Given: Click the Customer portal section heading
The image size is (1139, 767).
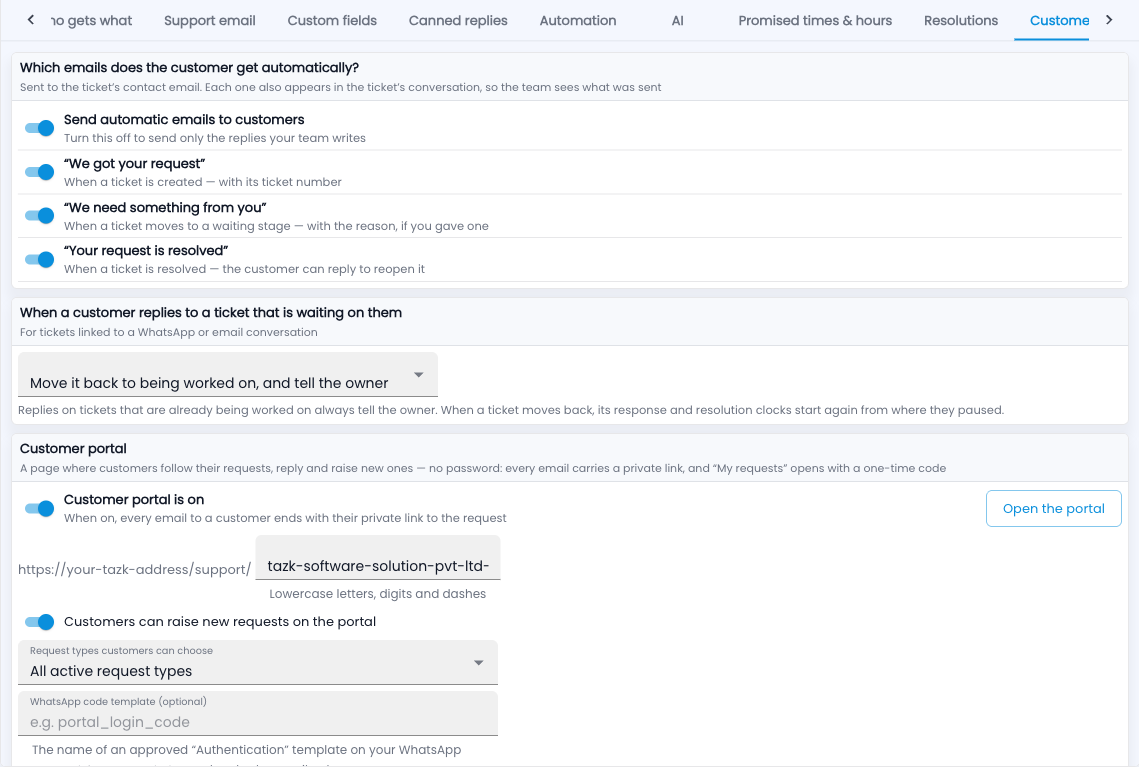Looking at the screenshot, I should coord(73,448).
